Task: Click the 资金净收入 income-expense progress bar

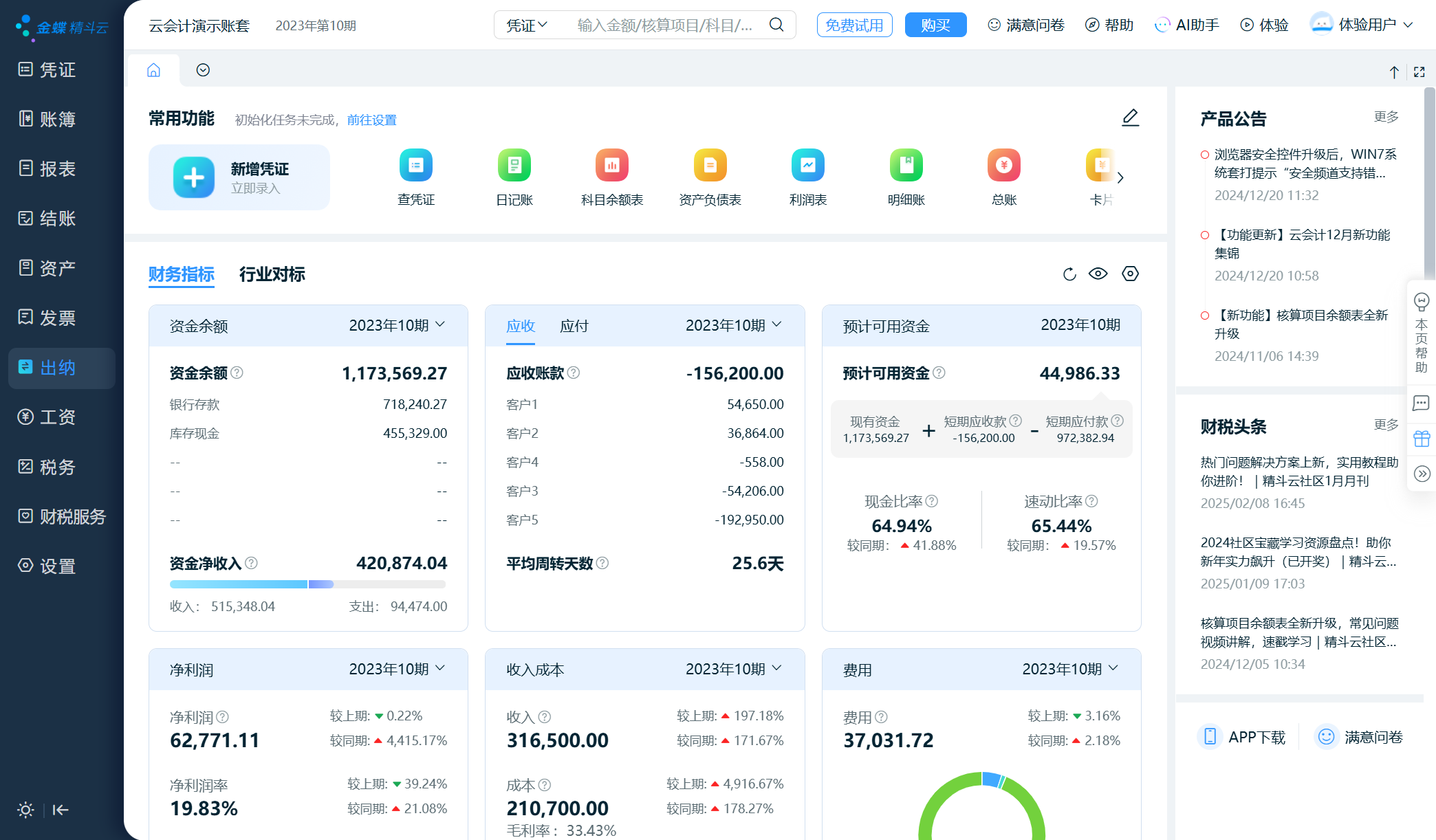Action: click(x=307, y=584)
